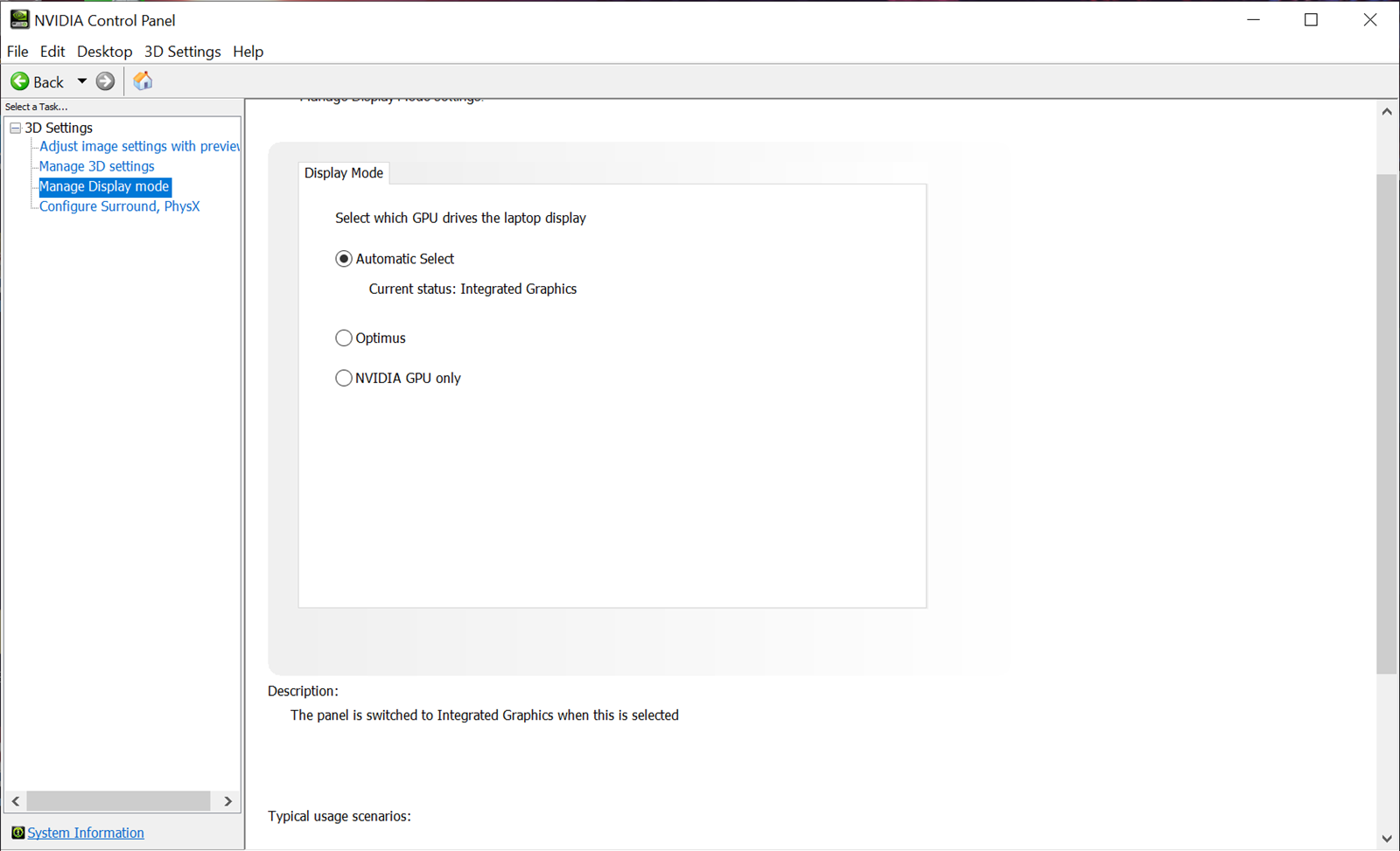This screenshot has height=851, width=1400.
Task: Open Manage 3D settings task
Action: coord(96,166)
